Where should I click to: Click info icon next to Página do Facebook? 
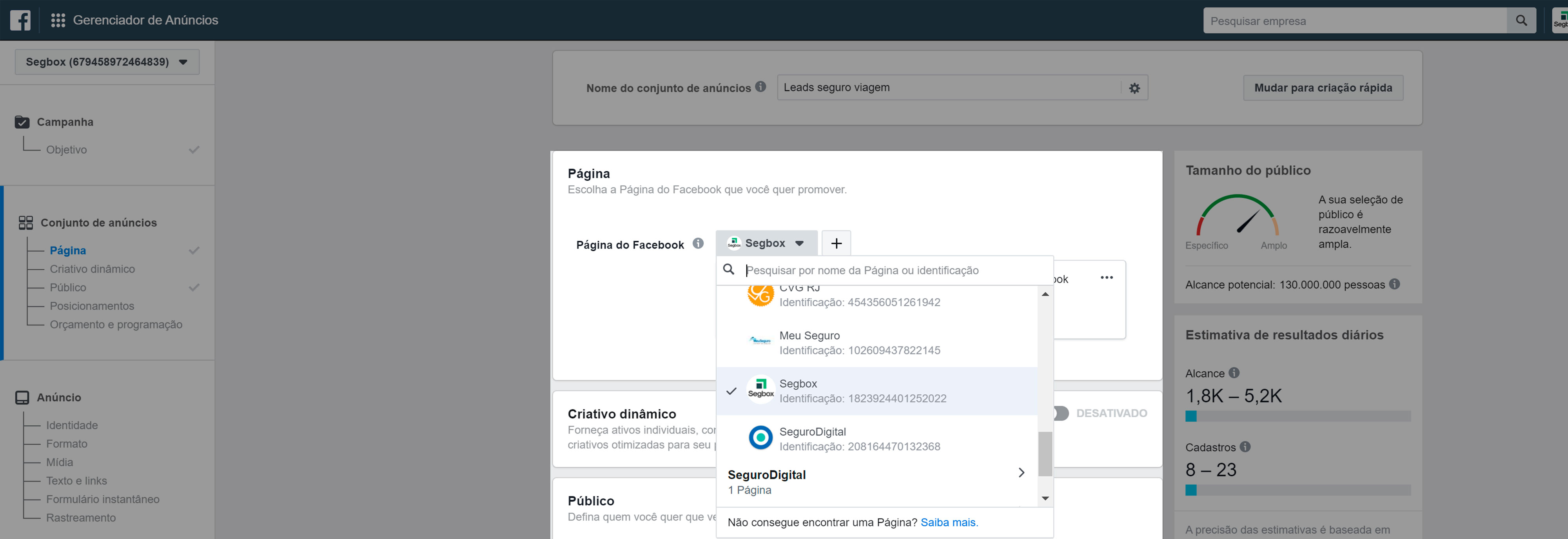(698, 243)
